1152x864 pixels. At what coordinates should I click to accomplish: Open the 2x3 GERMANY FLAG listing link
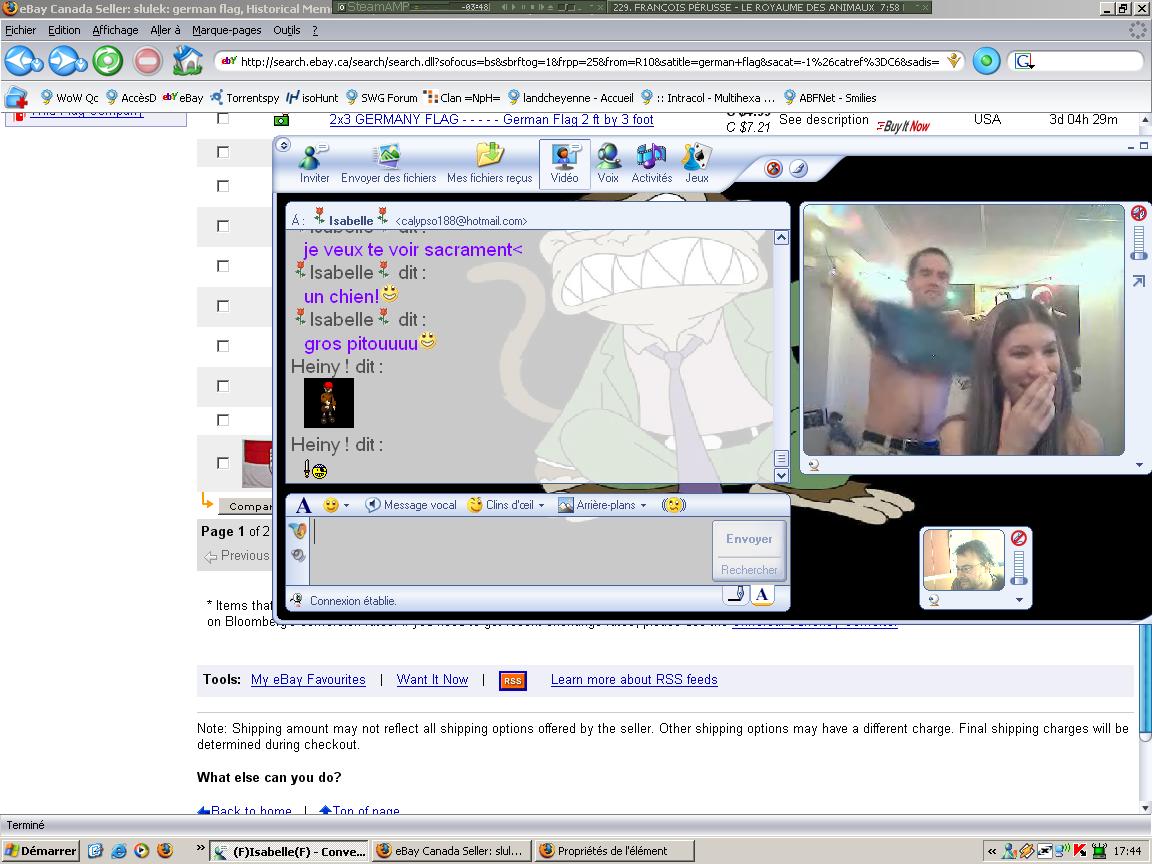(492, 120)
